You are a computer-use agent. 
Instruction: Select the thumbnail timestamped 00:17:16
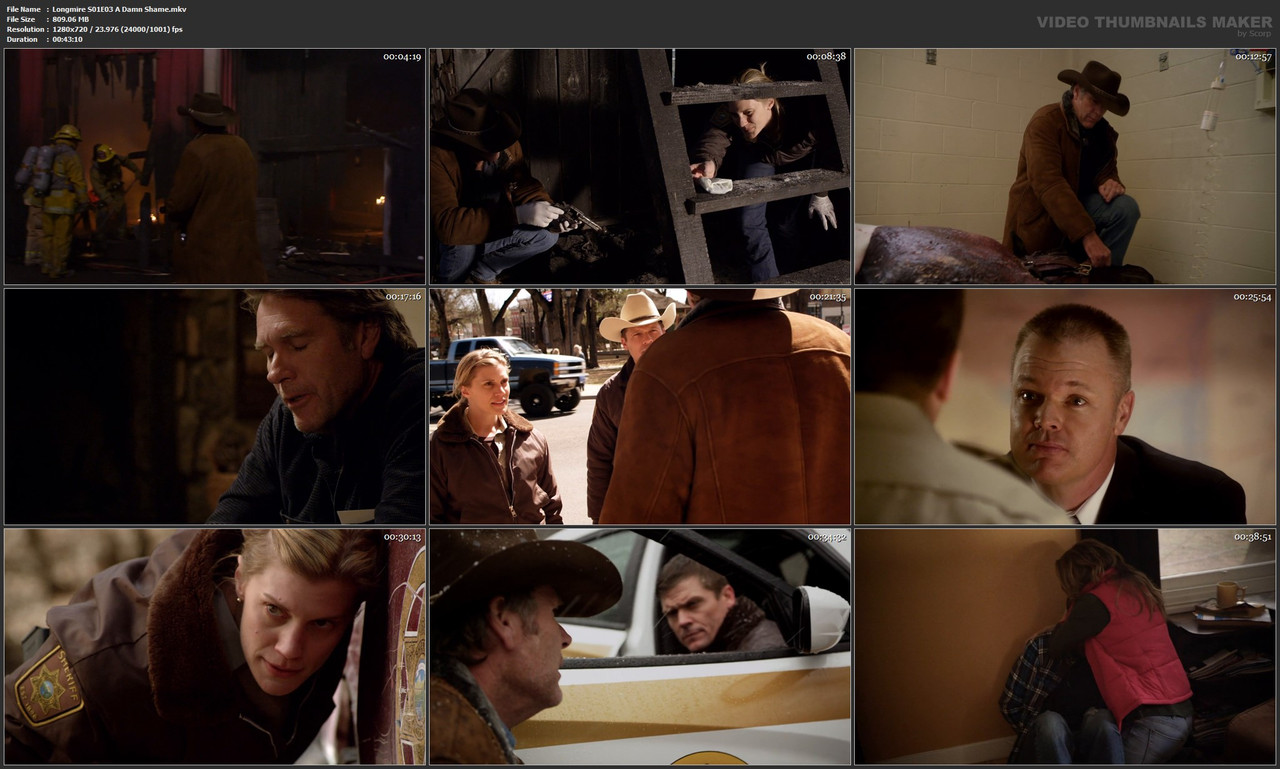click(x=215, y=407)
